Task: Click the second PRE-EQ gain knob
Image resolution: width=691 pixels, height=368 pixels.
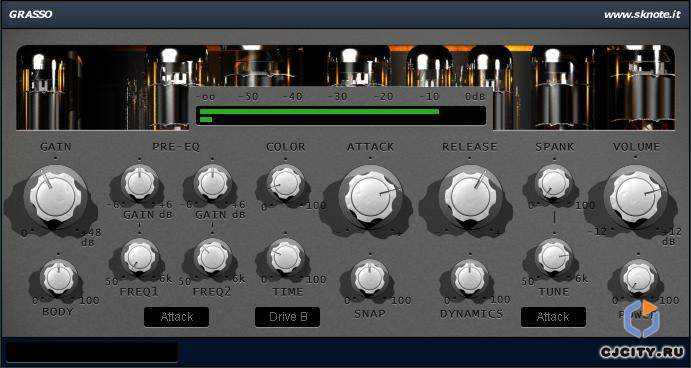Action: pos(212,183)
